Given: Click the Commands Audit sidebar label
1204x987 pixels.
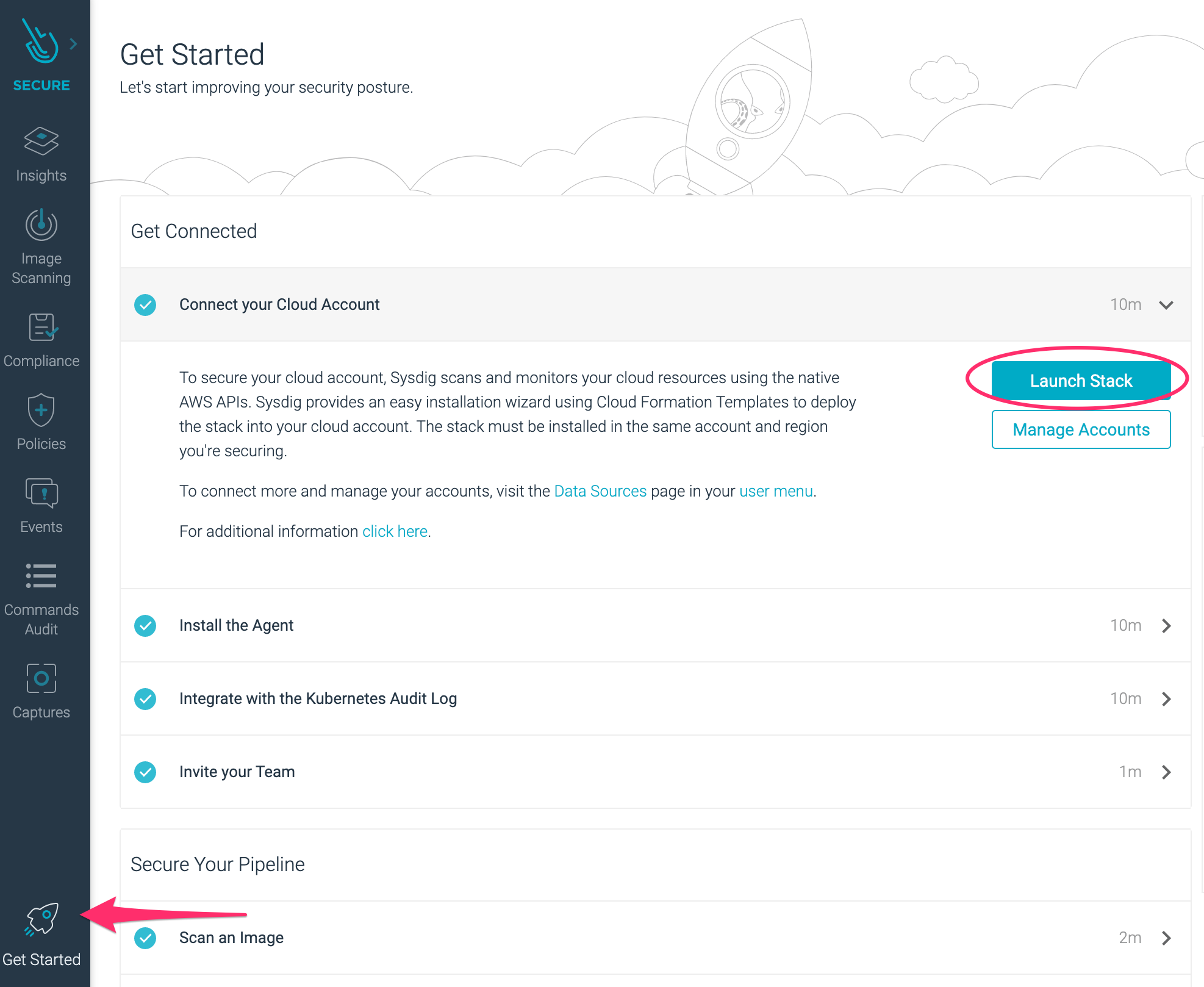Looking at the screenshot, I should pyautogui.click(x=41, y=620).
